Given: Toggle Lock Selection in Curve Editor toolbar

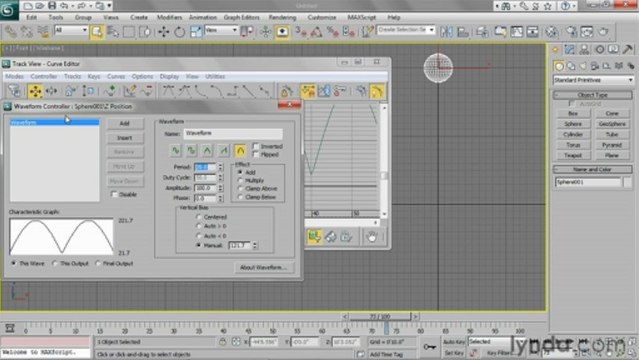Looking at the screenshot, I should [x=286, y=91].
